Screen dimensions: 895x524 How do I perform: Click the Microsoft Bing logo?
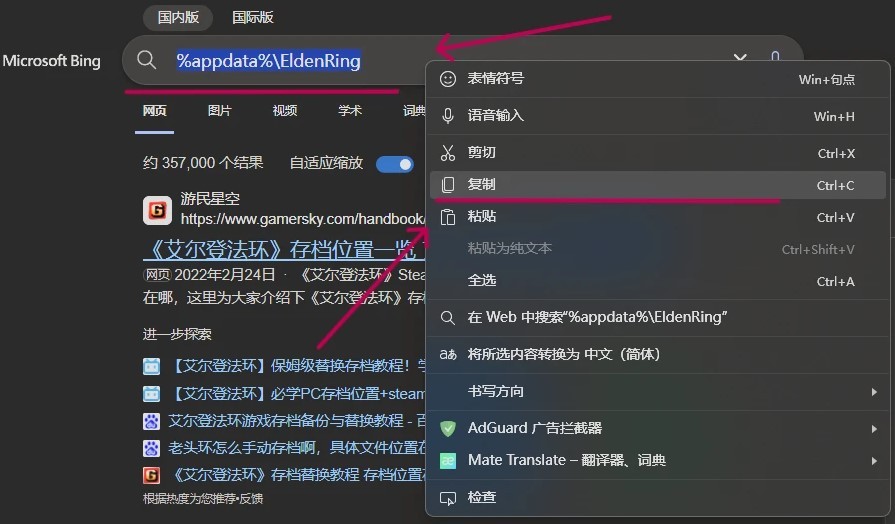coord(51,61)
